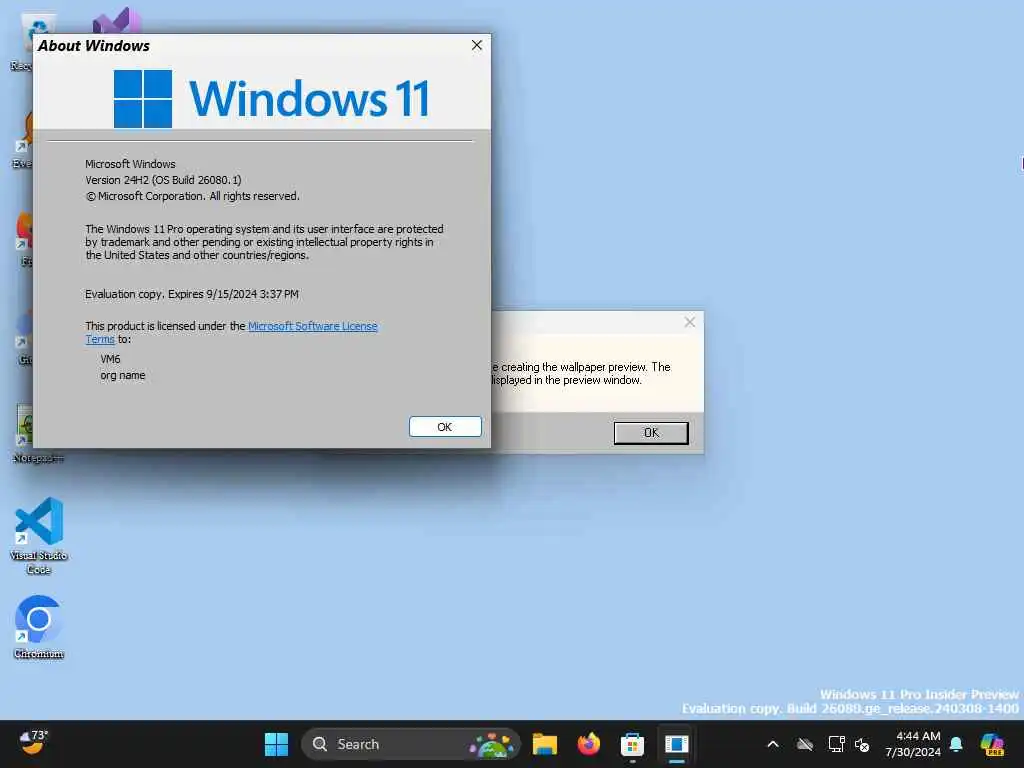Image resolution: width=1024 pixels, height=768 pixels.
Task: Click the 'org name' text
Action: pyautogui.click(x=123, y=376)
